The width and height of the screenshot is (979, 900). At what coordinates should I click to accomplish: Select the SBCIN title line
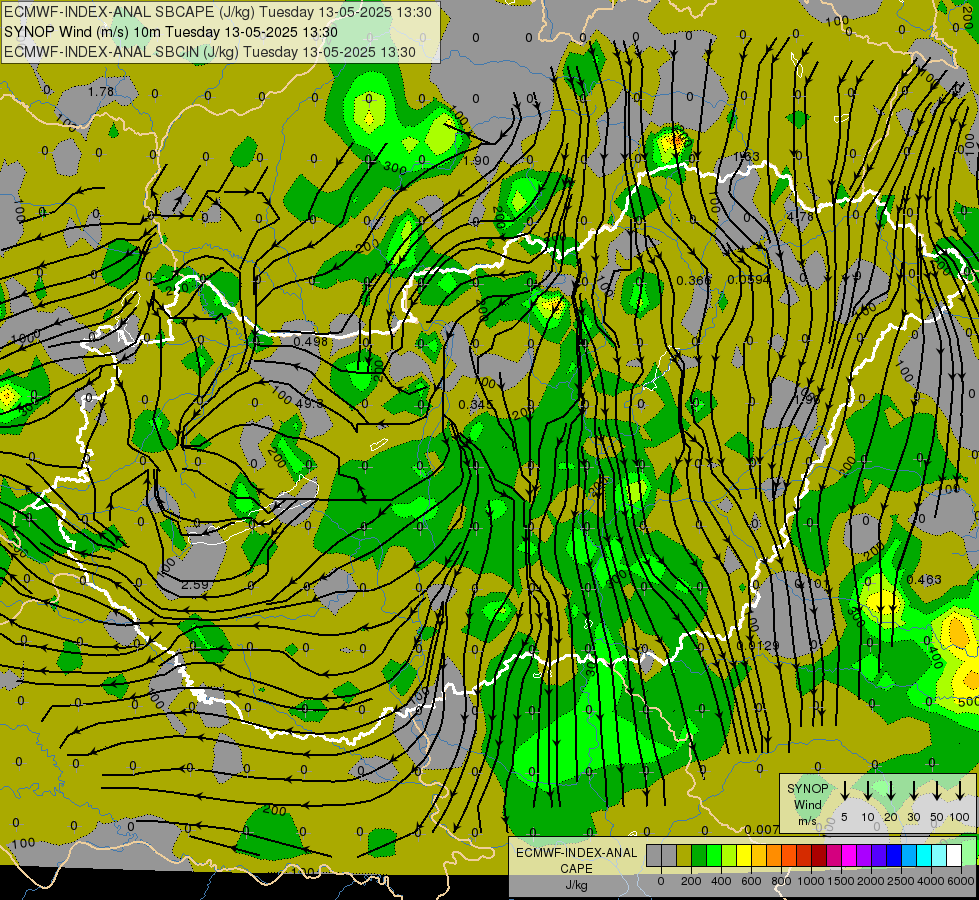209,52
